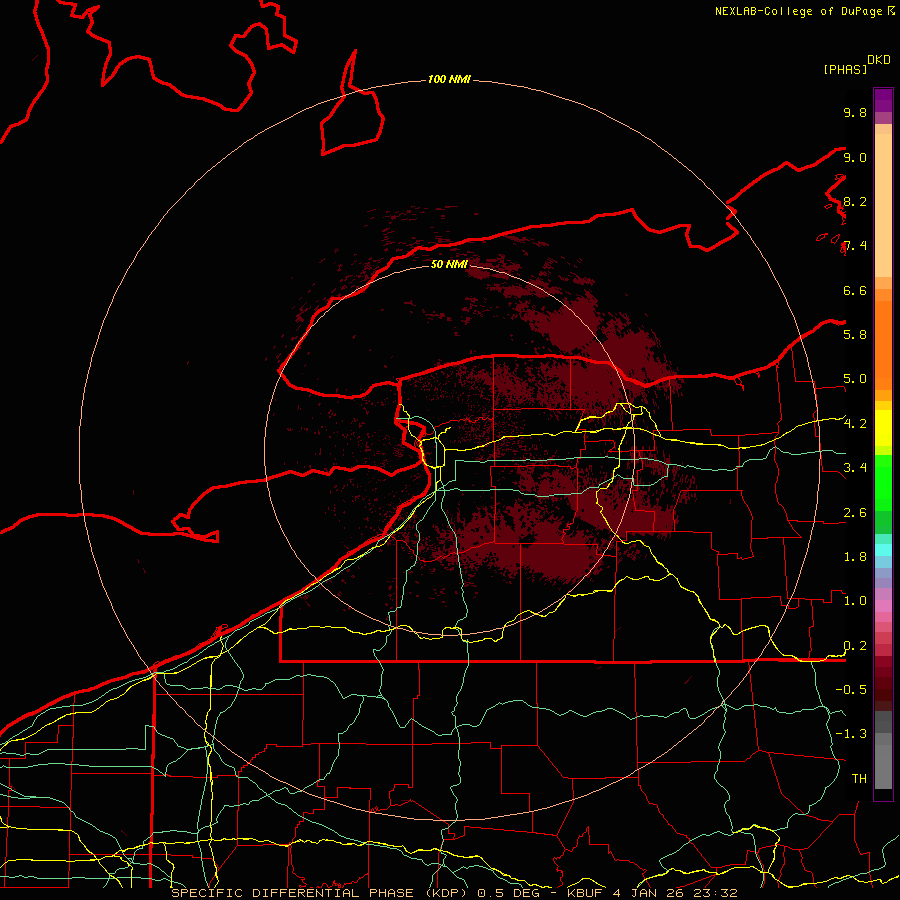
Task: Click the 6.6 scale value
Action: [x=855, y=290]
